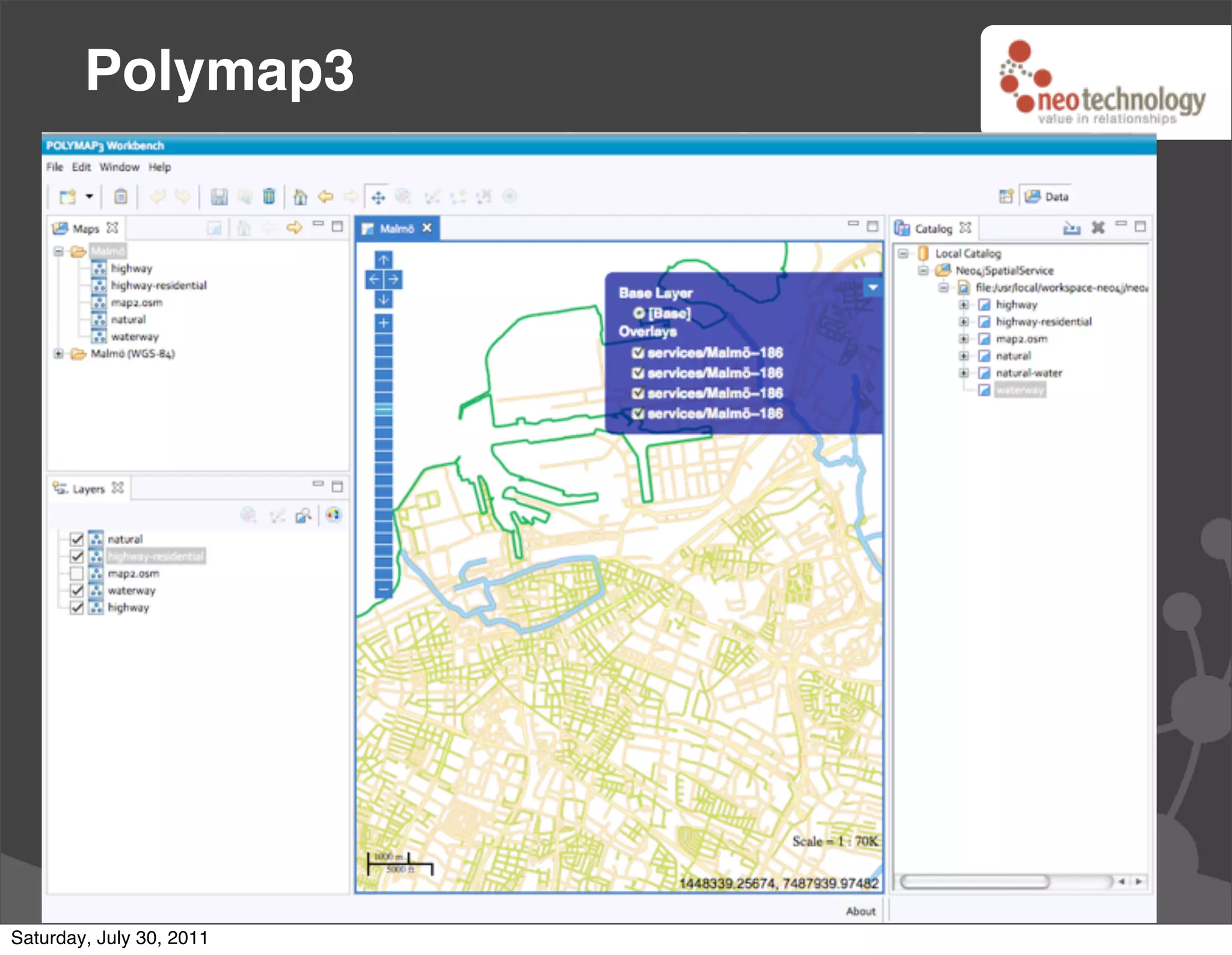
Task: Click the undo arrow in main toolbar
Action: click(x=158, y=197)
